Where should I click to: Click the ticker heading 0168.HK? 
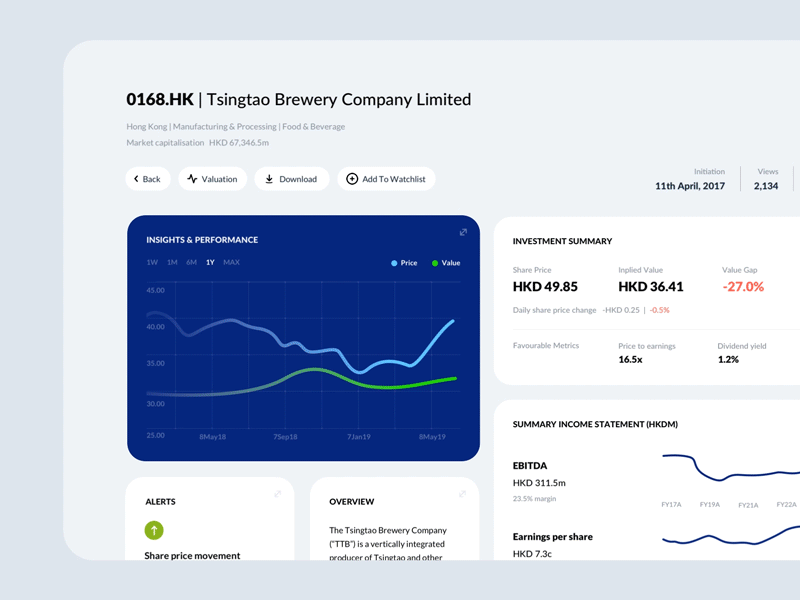point(160,99)
